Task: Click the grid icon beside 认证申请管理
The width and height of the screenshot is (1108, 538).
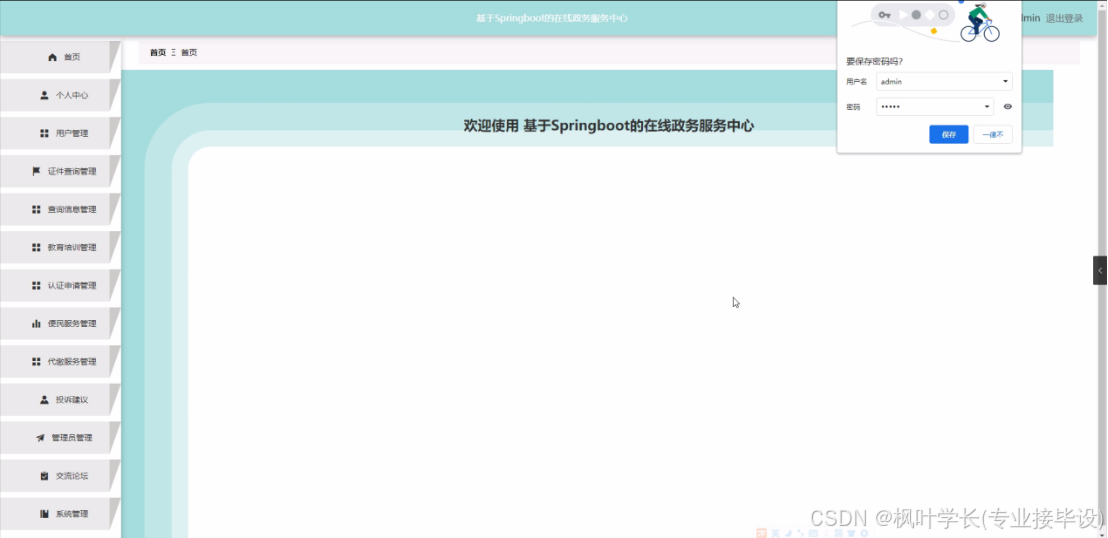Action: (x=37, y=286)
